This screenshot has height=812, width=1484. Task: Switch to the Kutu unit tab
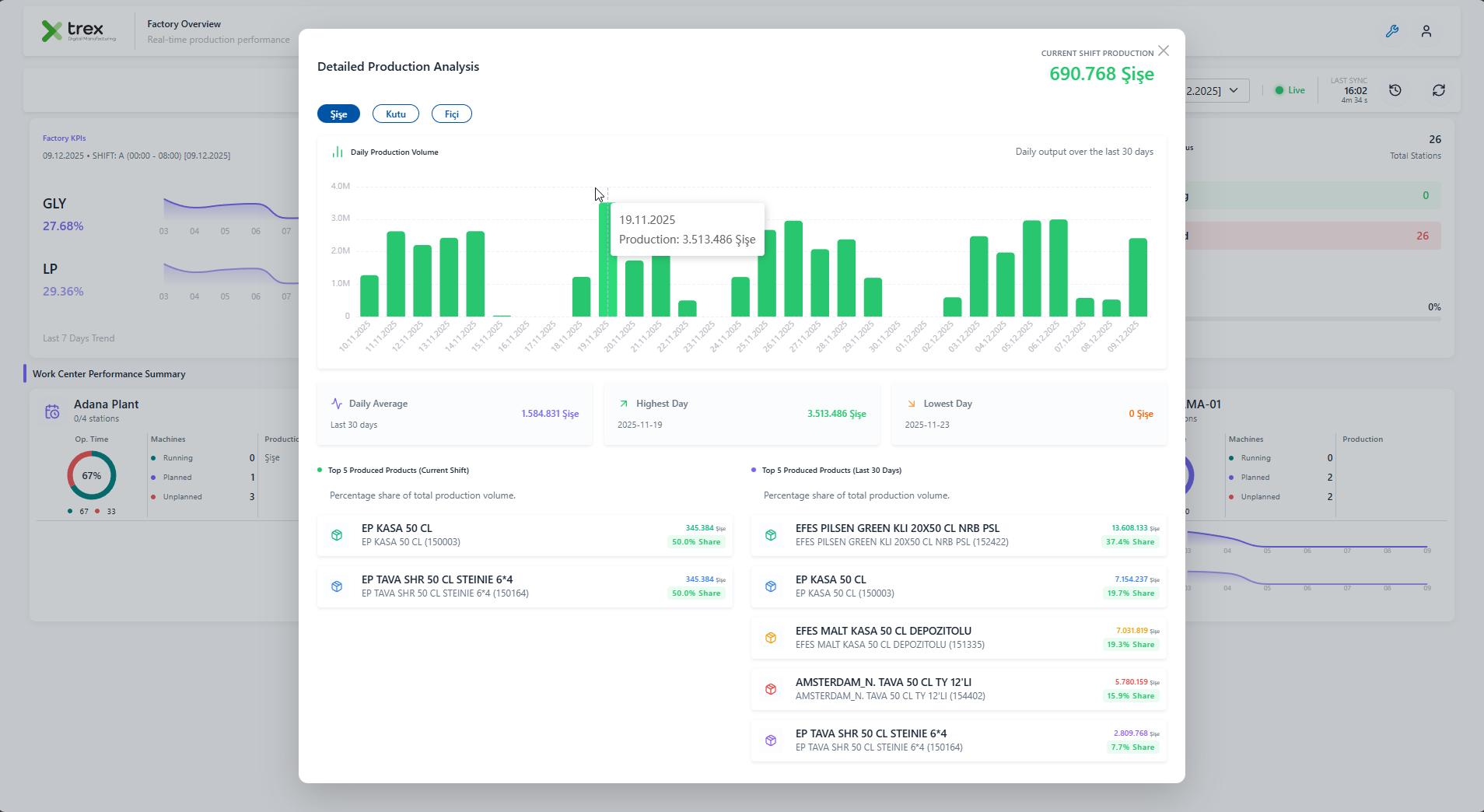point(396,114)
